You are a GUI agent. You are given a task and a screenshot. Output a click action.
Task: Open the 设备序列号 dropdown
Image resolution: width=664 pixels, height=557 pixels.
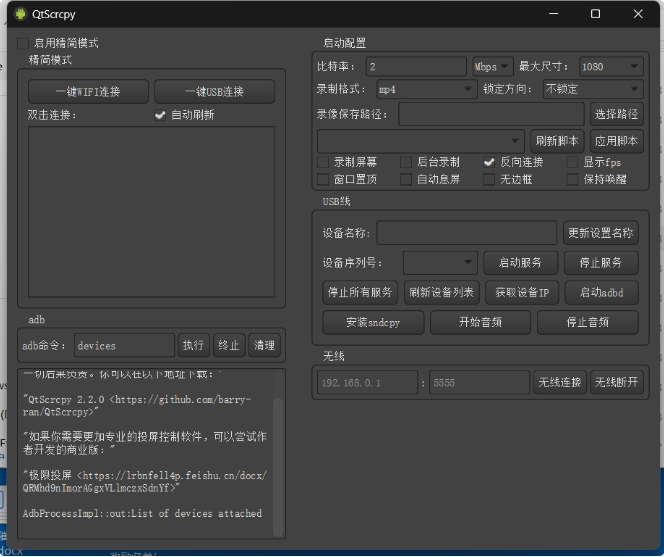click(x=440, y=263)
